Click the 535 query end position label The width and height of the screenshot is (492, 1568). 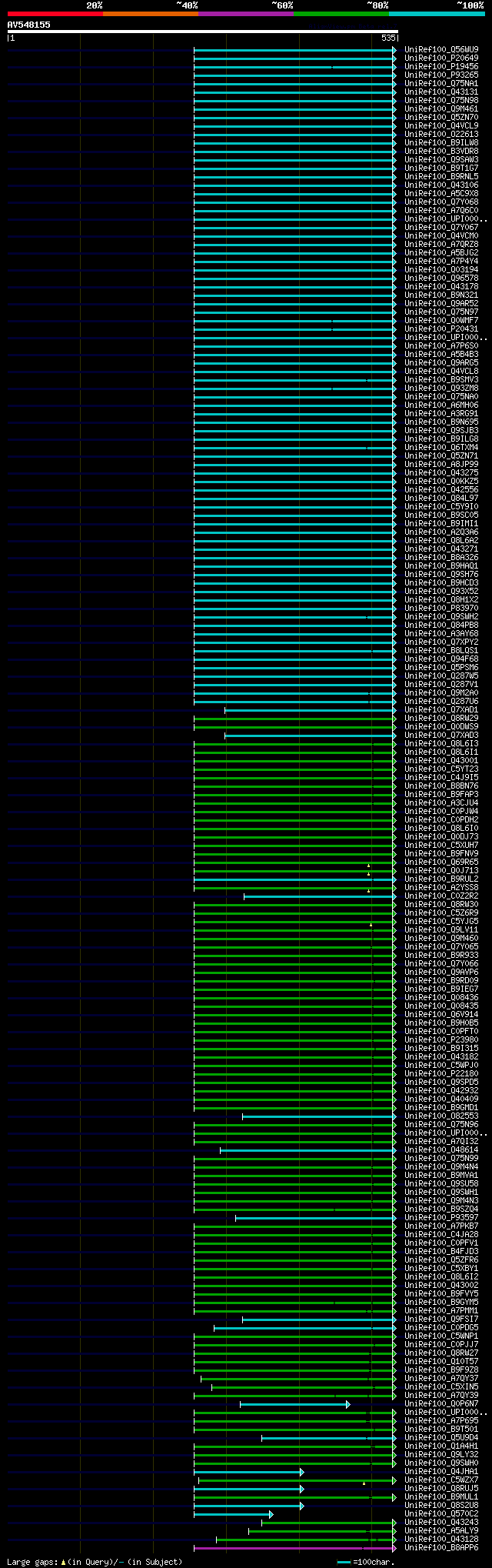(388, 38)
